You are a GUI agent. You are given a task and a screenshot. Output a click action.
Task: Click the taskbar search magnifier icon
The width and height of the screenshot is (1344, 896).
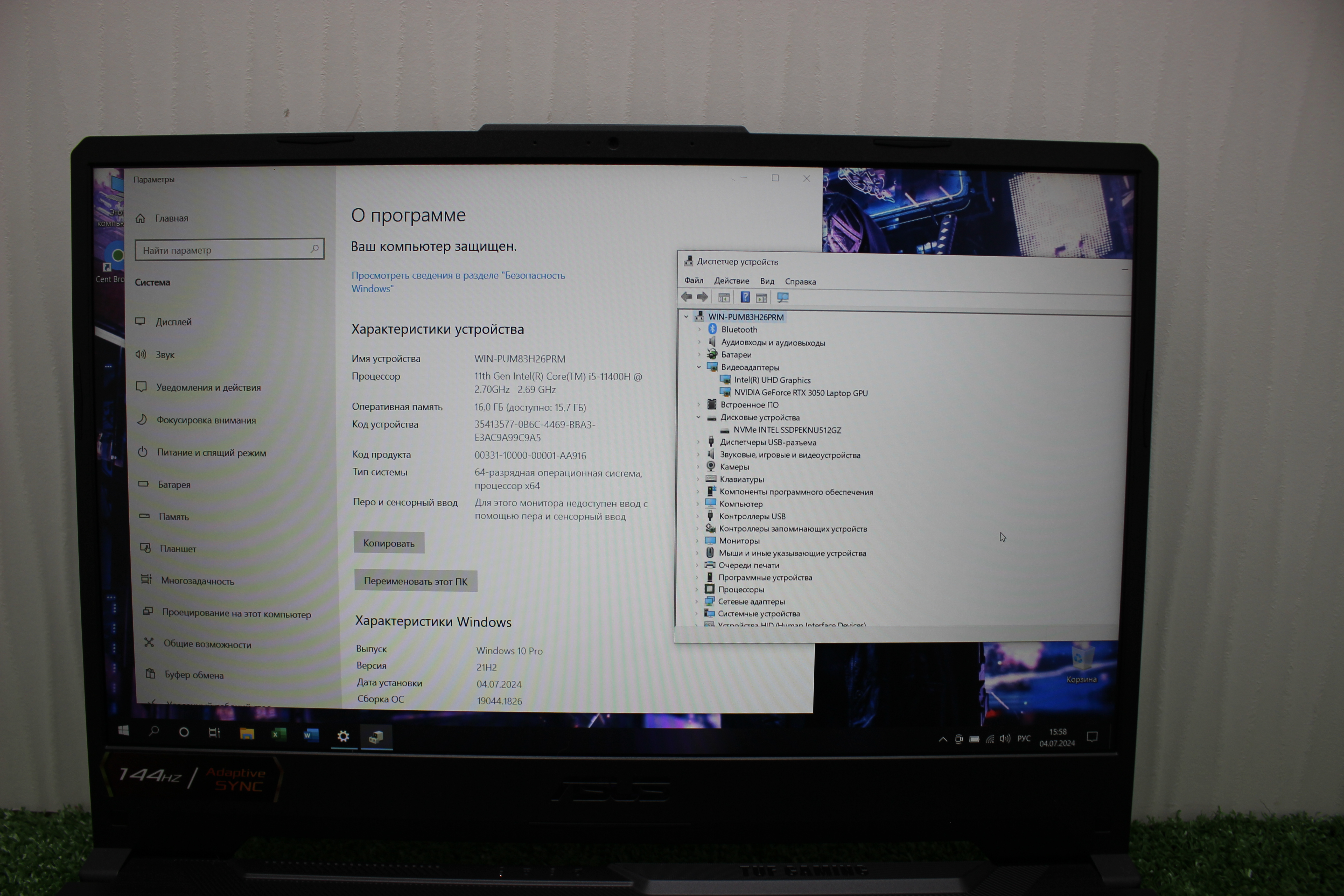(154, 731)
